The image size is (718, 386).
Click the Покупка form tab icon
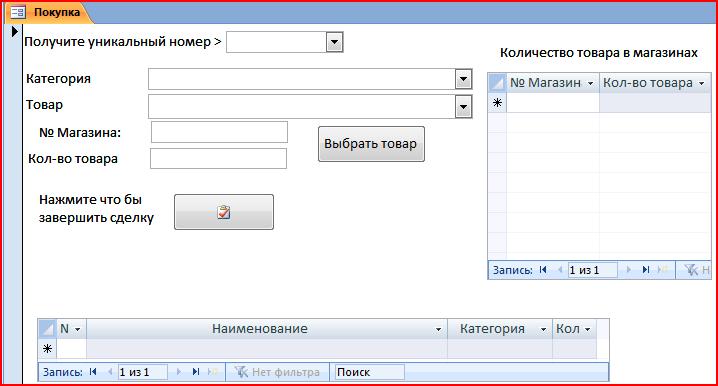[18, 12]
